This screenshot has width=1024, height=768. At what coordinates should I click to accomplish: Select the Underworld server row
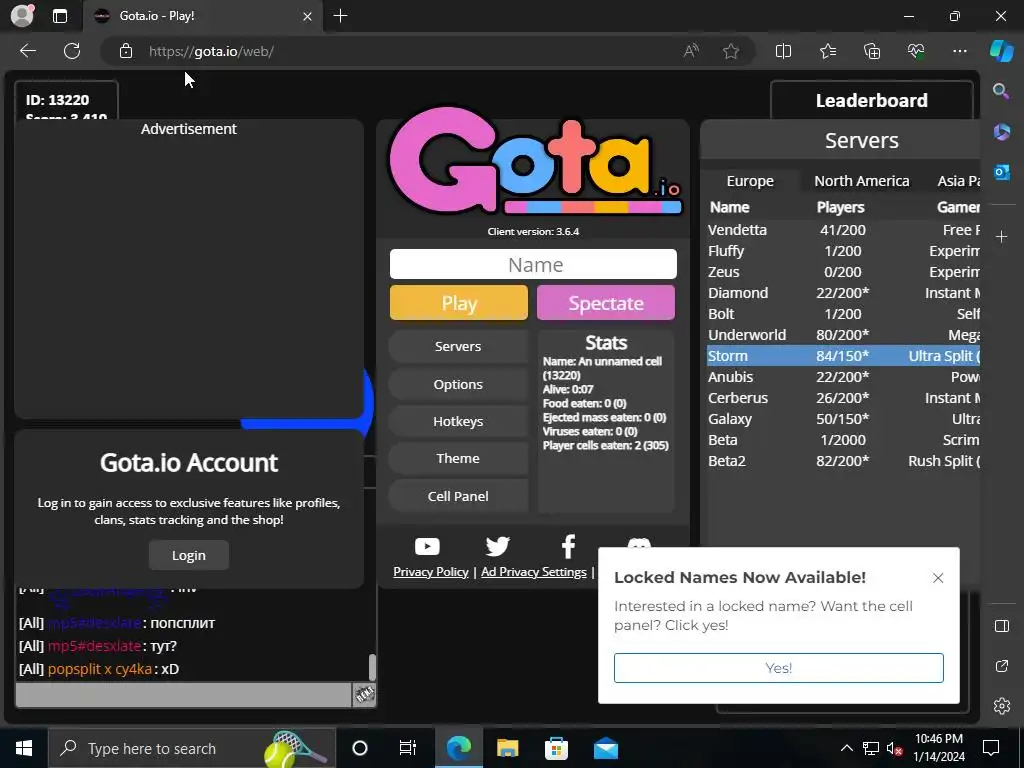point(843,334)
